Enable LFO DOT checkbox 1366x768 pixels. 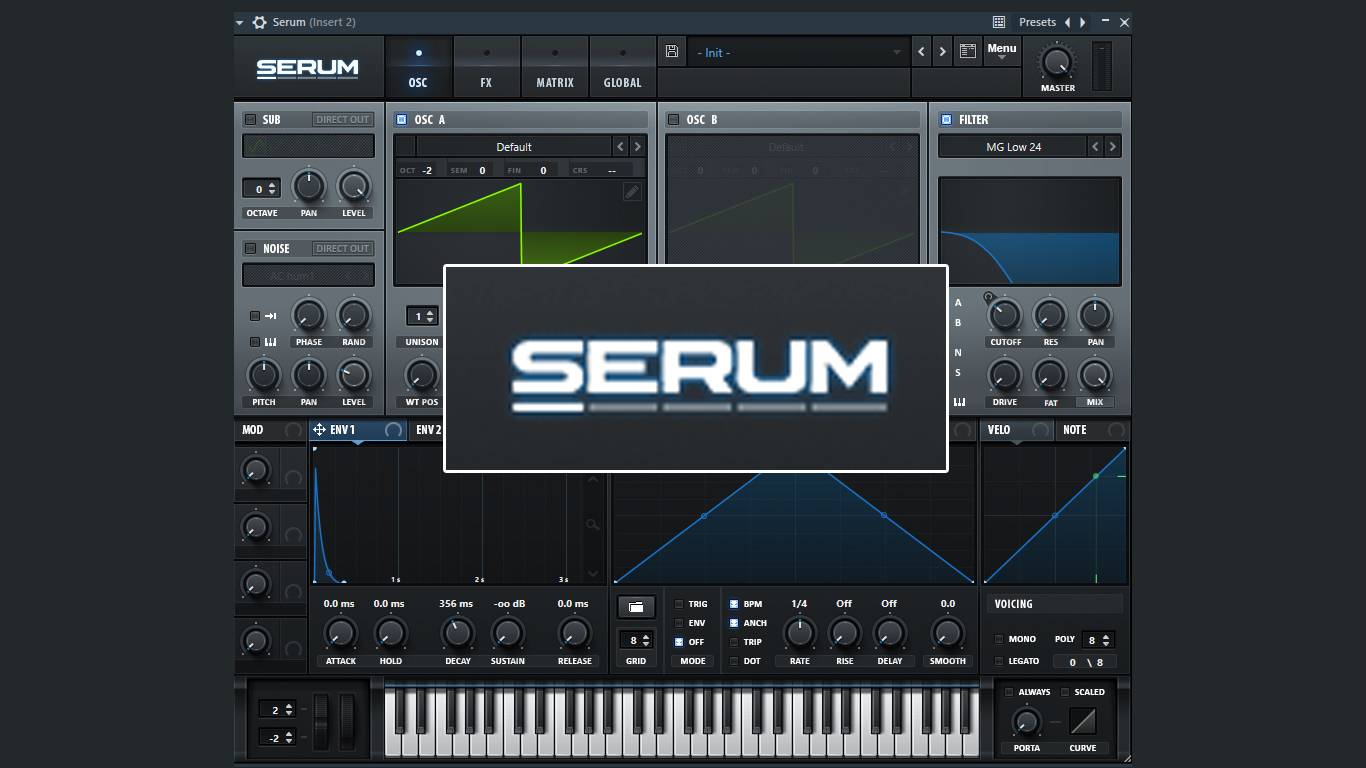pyautogui.click(x=733, y=661)
